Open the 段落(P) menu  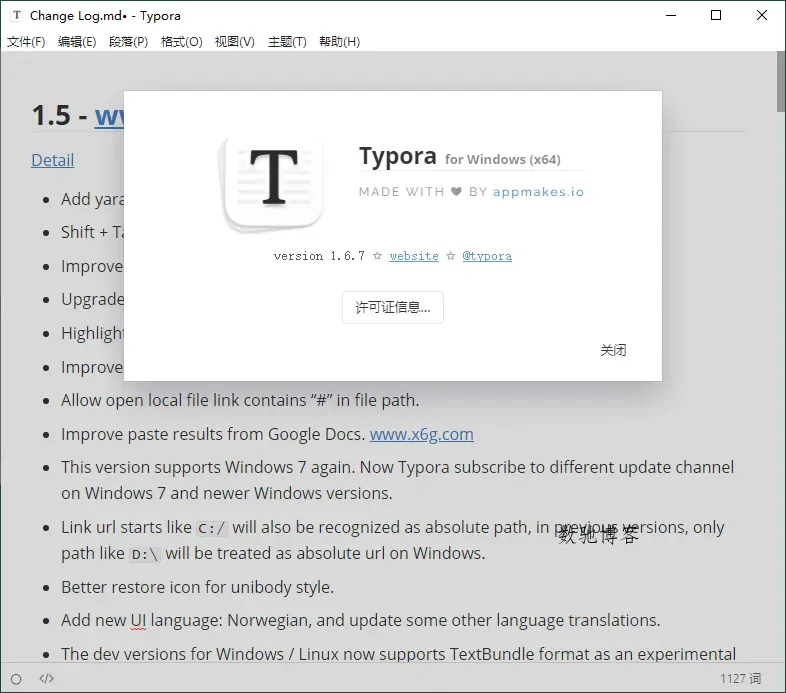click(x=128, y=42)
